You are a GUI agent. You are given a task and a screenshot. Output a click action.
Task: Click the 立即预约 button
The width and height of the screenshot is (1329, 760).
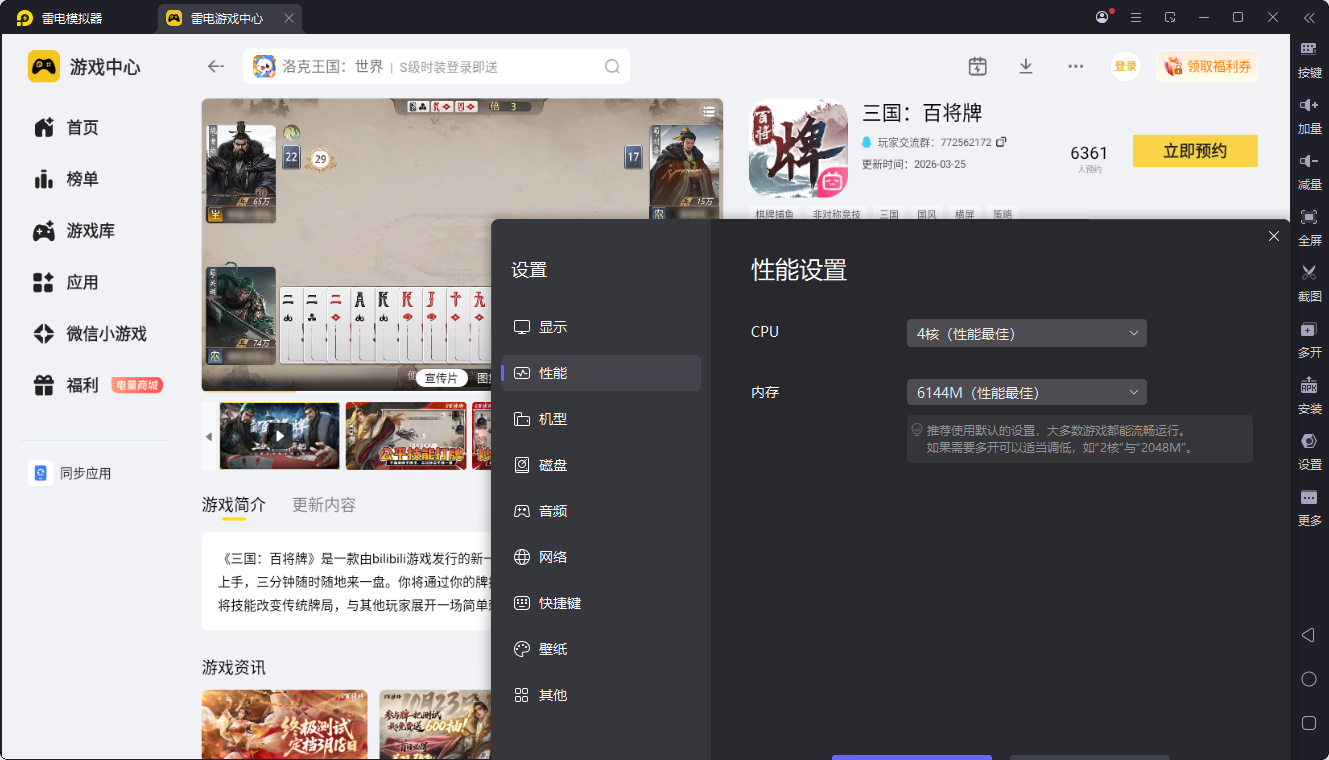[x=1194, y=152]
